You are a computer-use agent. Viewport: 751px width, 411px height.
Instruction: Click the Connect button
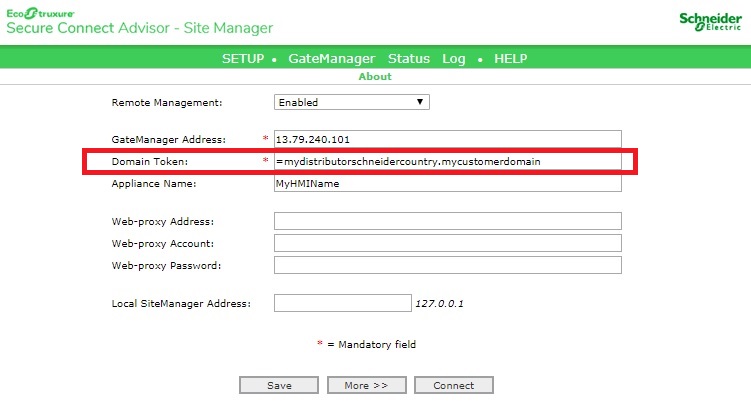click(x=454, y=385)
